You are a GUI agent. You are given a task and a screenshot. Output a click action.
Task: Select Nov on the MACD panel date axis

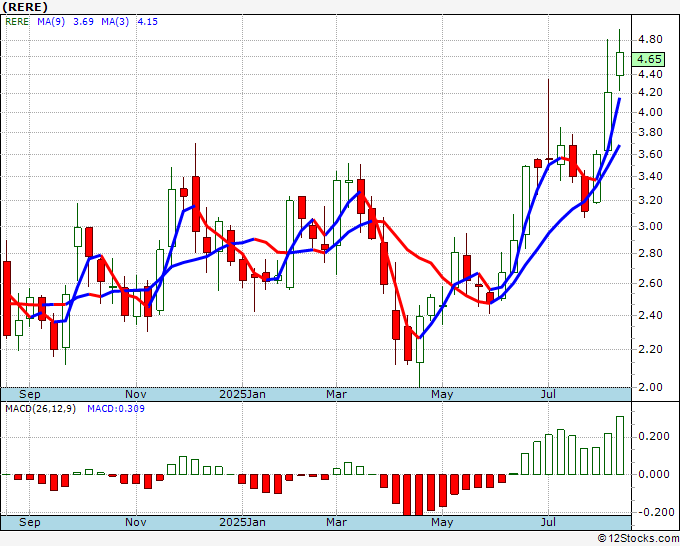[x=136, y=522]
